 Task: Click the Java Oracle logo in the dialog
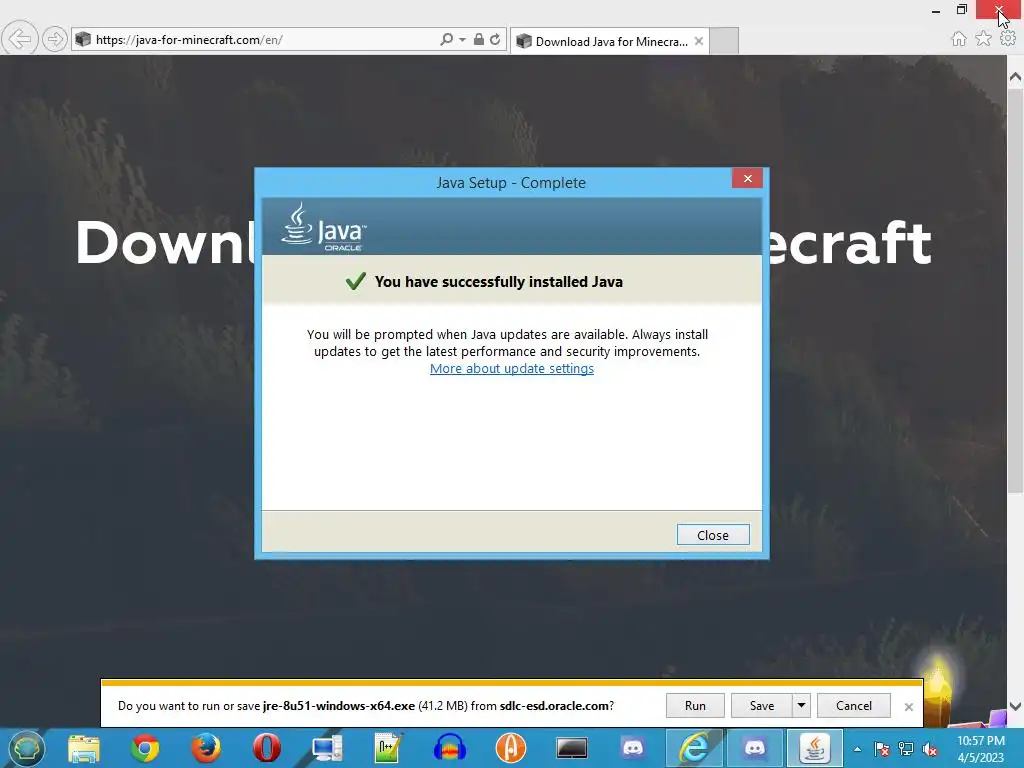[323, 227]
